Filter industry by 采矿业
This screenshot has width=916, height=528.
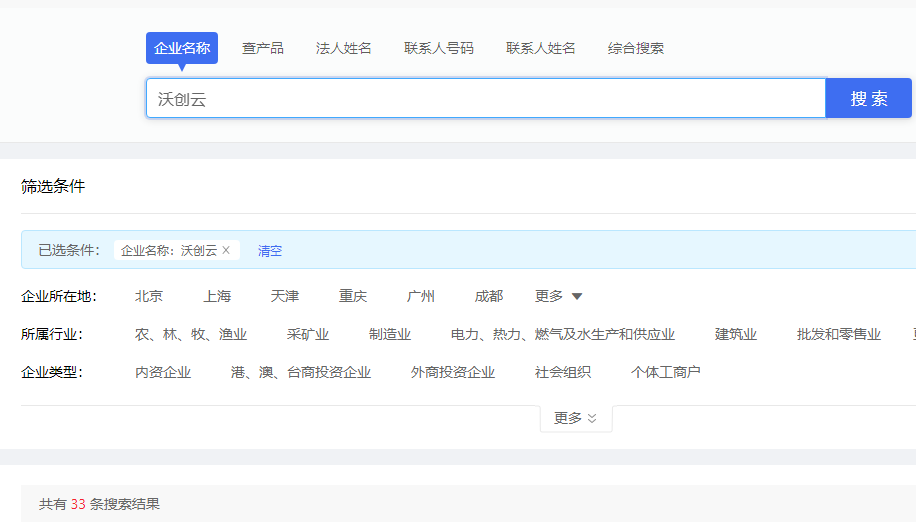pos(308,334)
